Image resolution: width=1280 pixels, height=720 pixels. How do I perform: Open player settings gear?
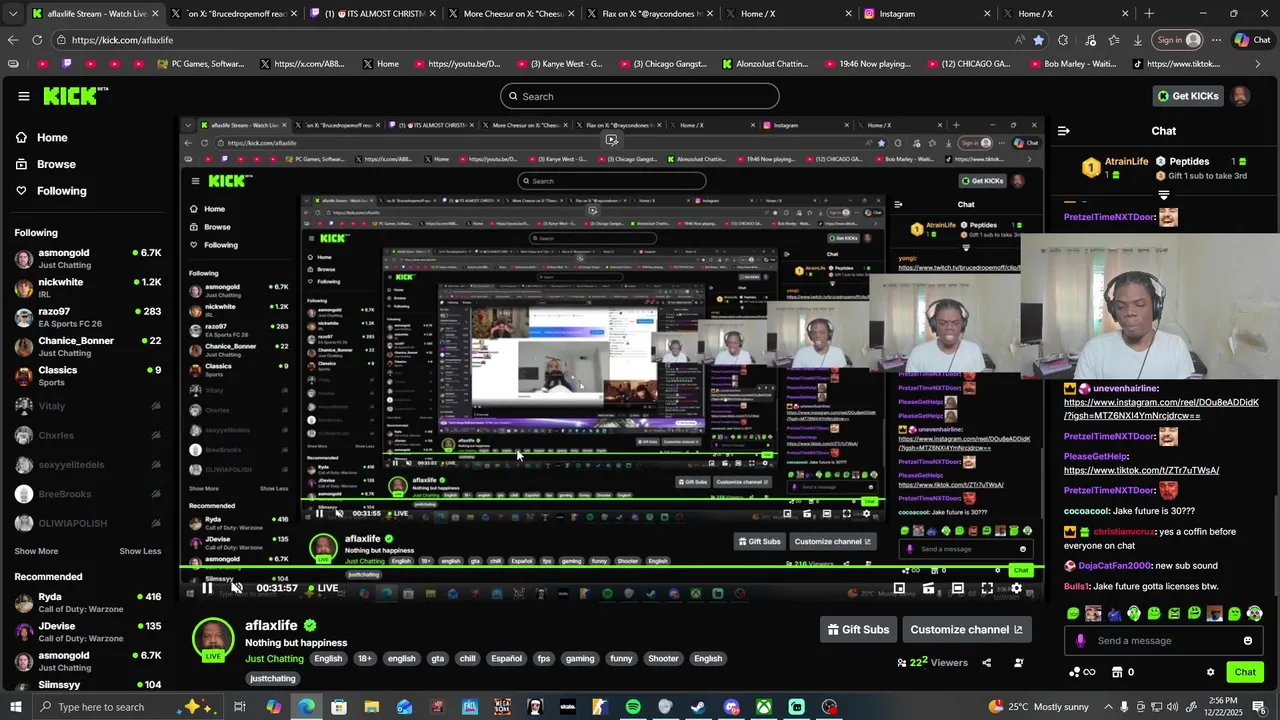1016,588
